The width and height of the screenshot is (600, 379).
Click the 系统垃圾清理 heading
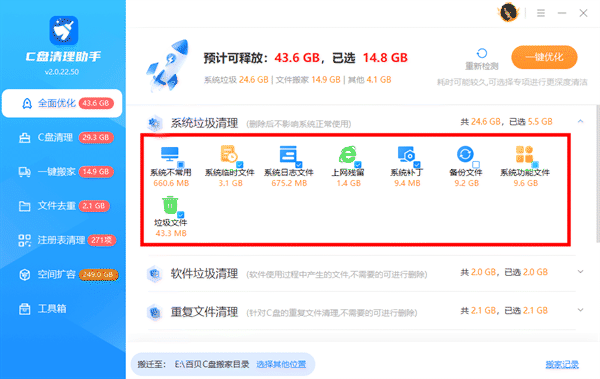click(x=204, y=123)
